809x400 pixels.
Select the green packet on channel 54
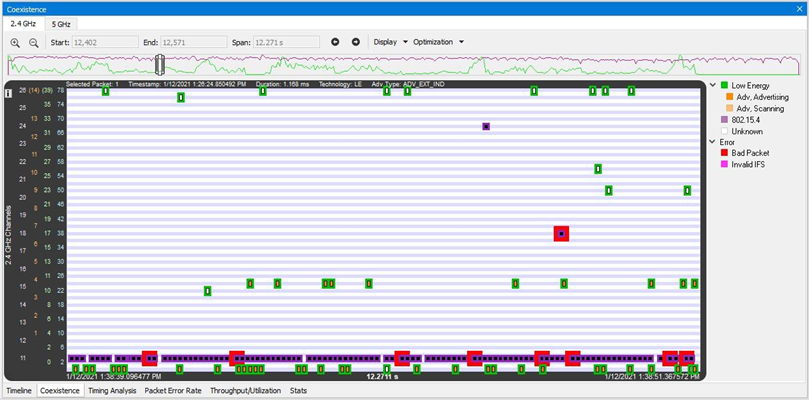598,169
